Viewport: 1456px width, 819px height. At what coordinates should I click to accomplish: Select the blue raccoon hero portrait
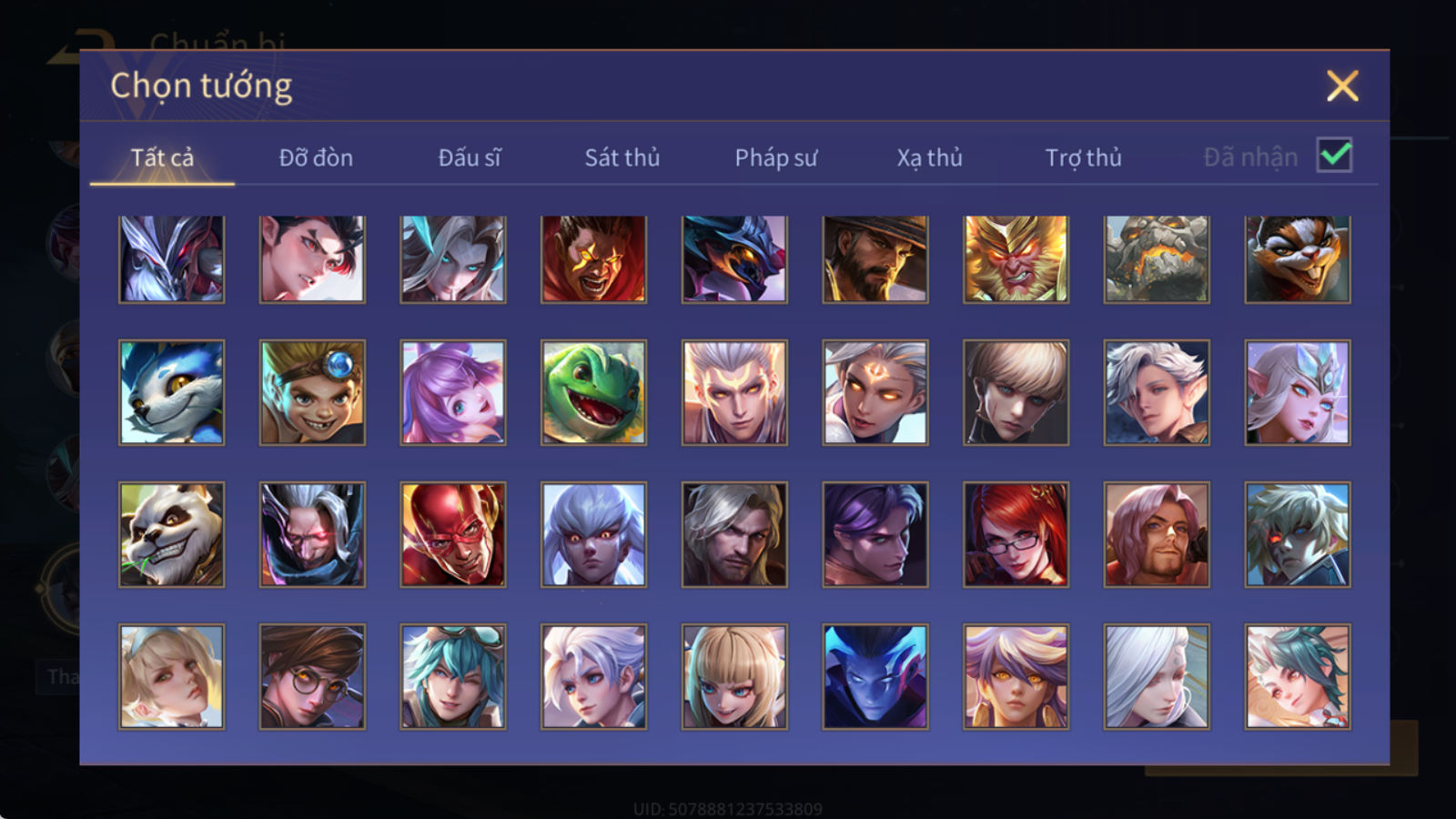click(x=171, y=392)
